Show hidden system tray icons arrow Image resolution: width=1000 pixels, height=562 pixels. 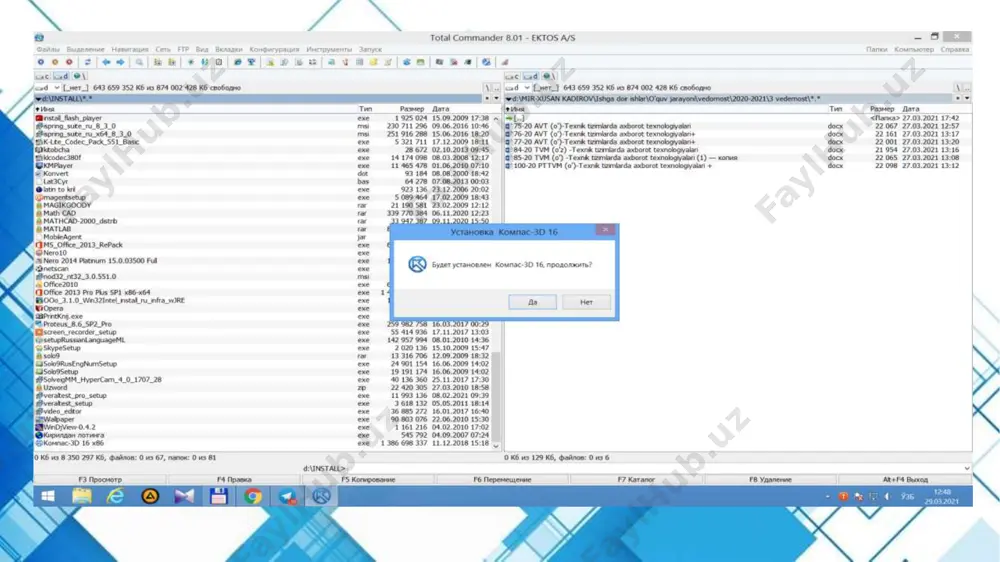[828, 496]
